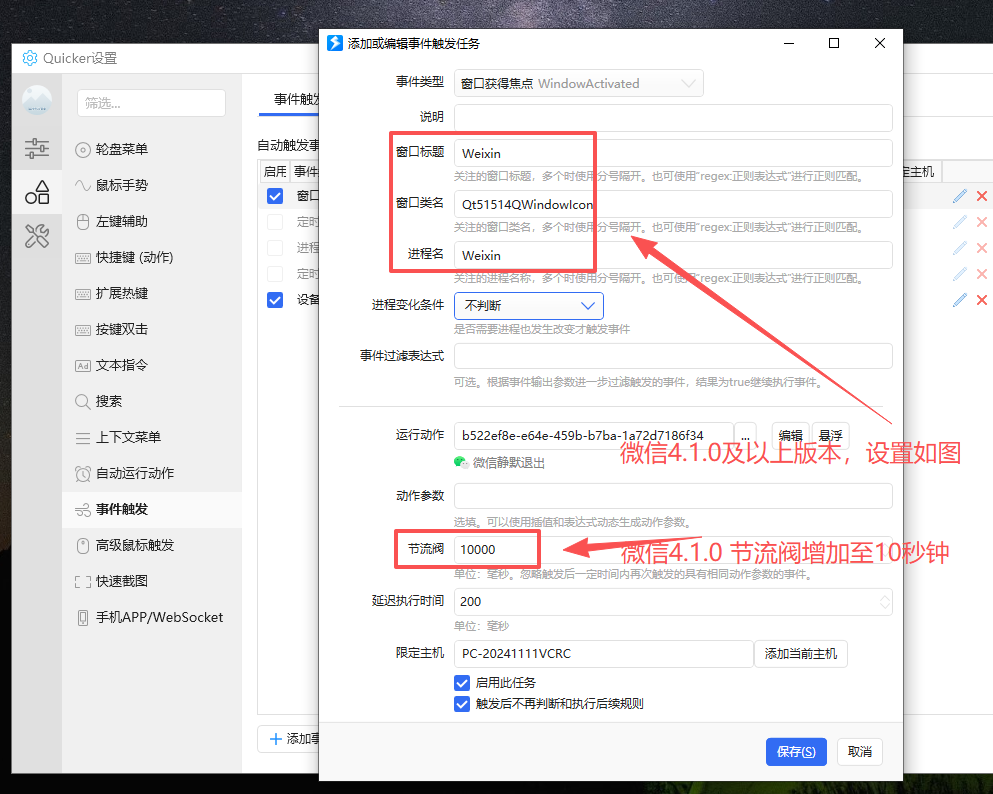Adjust the 延迟执行时间 spinner arrows
Viewport: 993px width, 794px height.
885,602
